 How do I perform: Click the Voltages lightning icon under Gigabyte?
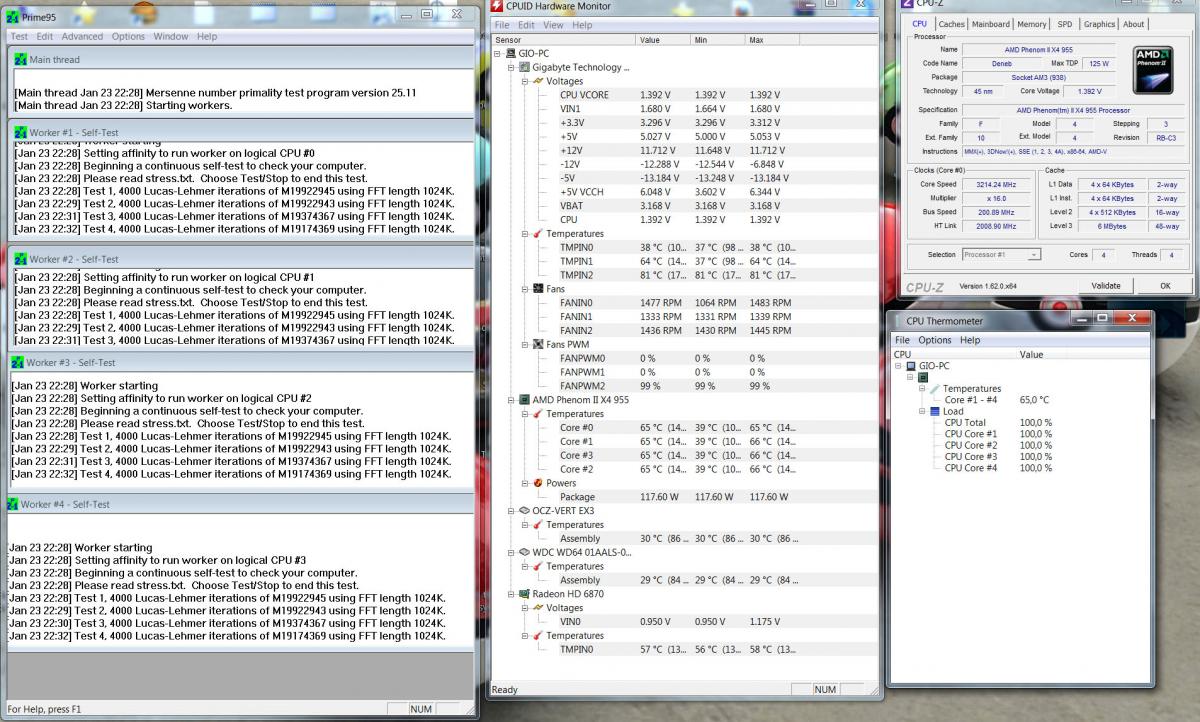tap(537, 81)
